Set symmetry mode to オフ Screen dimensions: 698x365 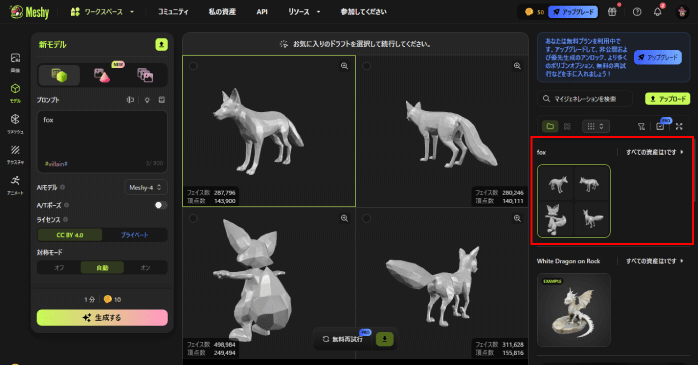59,268
